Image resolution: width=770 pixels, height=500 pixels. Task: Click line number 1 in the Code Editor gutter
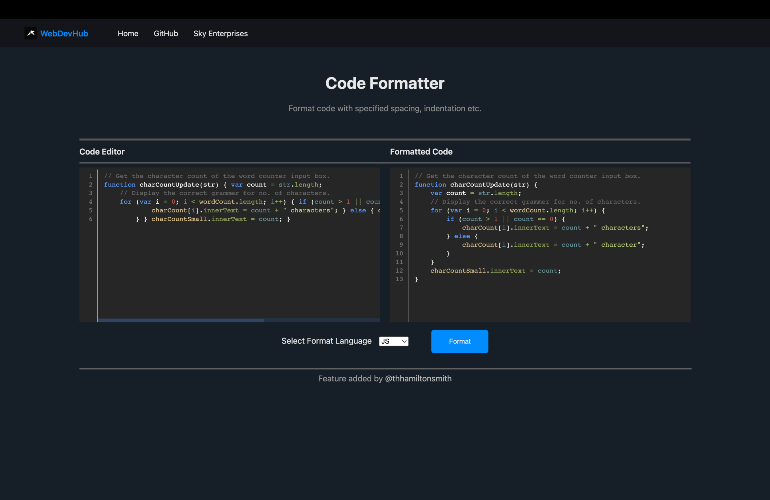pos(90,176)
